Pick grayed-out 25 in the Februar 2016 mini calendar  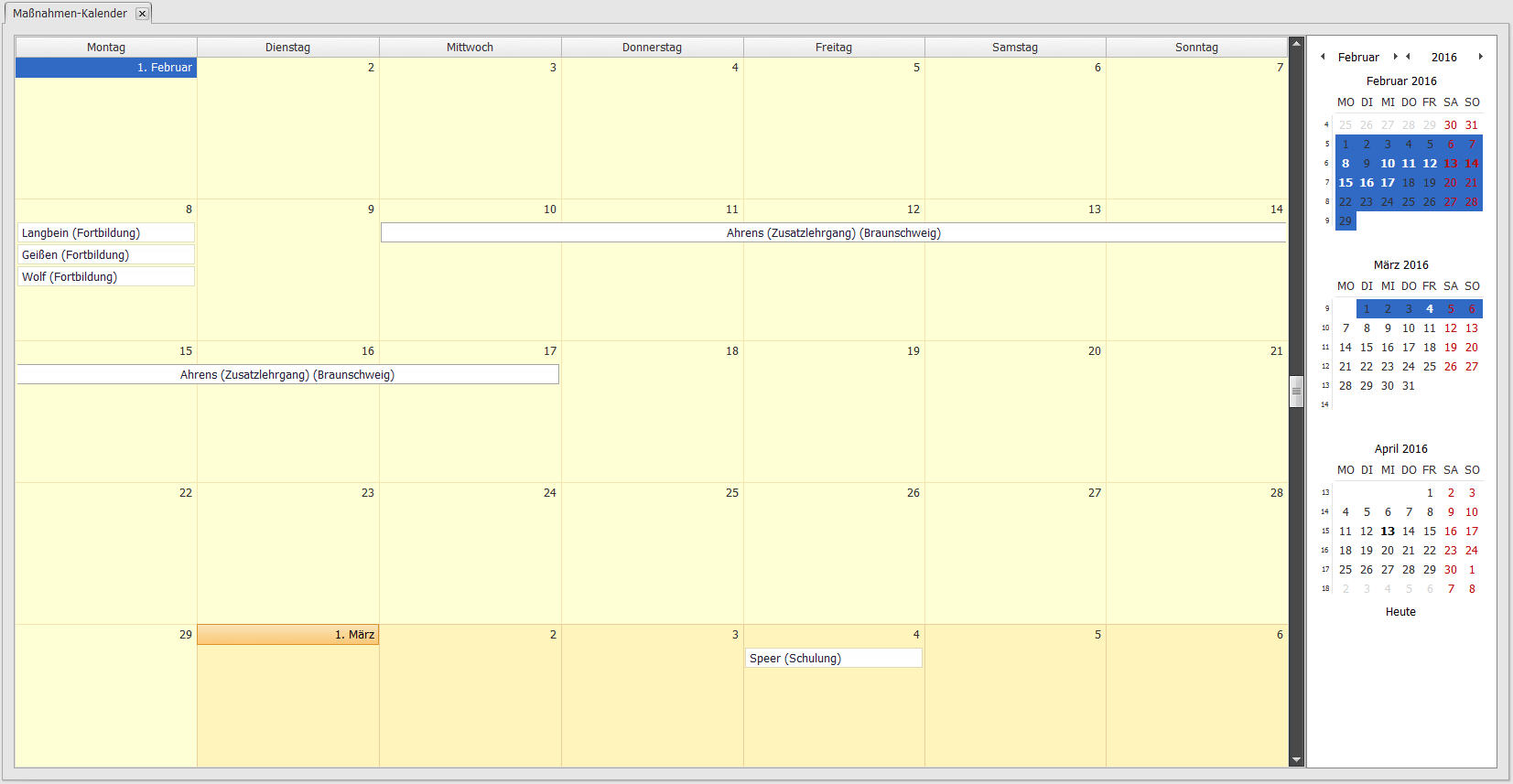point(1345,125)
